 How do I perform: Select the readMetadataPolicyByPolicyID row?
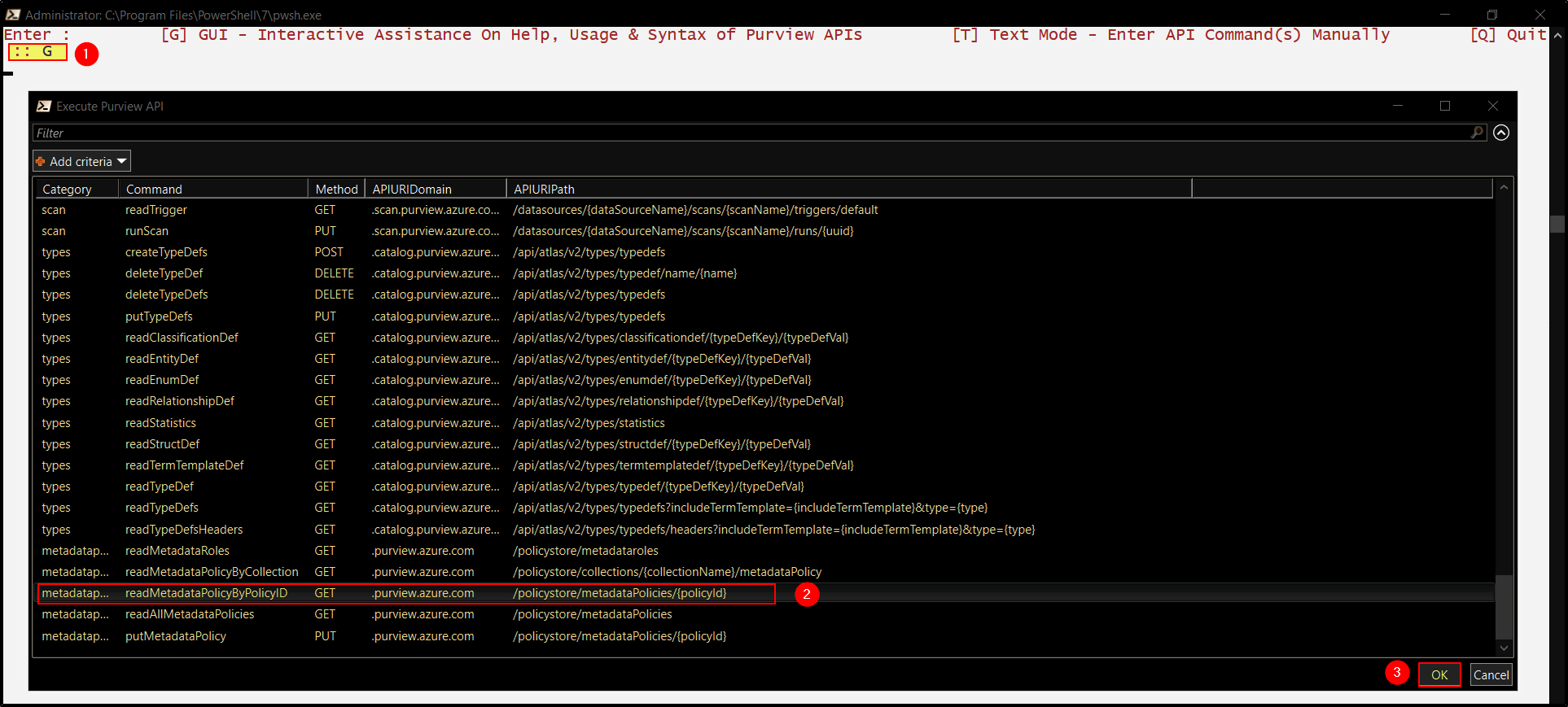[765, 593]
